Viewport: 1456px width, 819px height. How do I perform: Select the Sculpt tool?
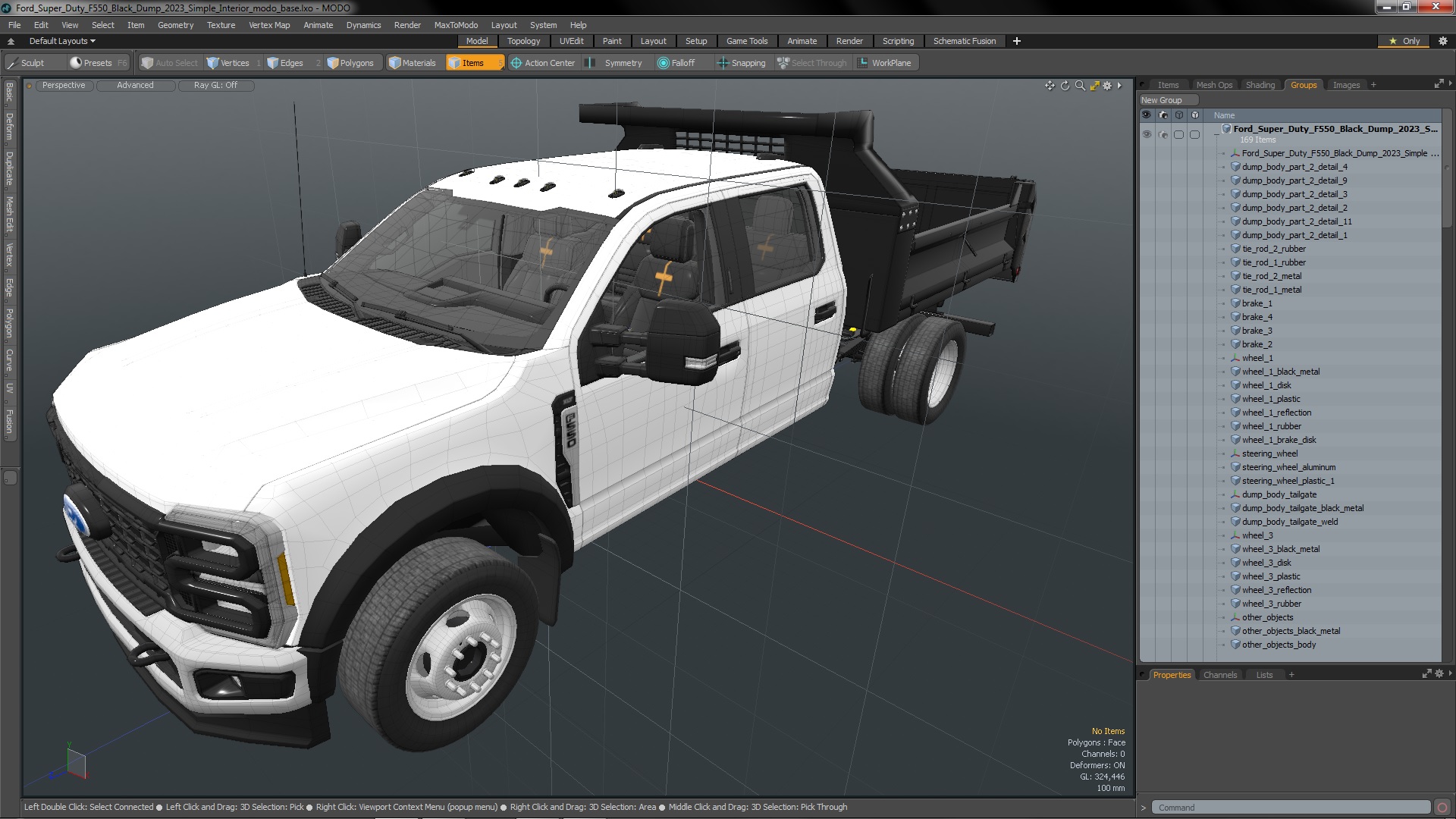tap(27, 63)
